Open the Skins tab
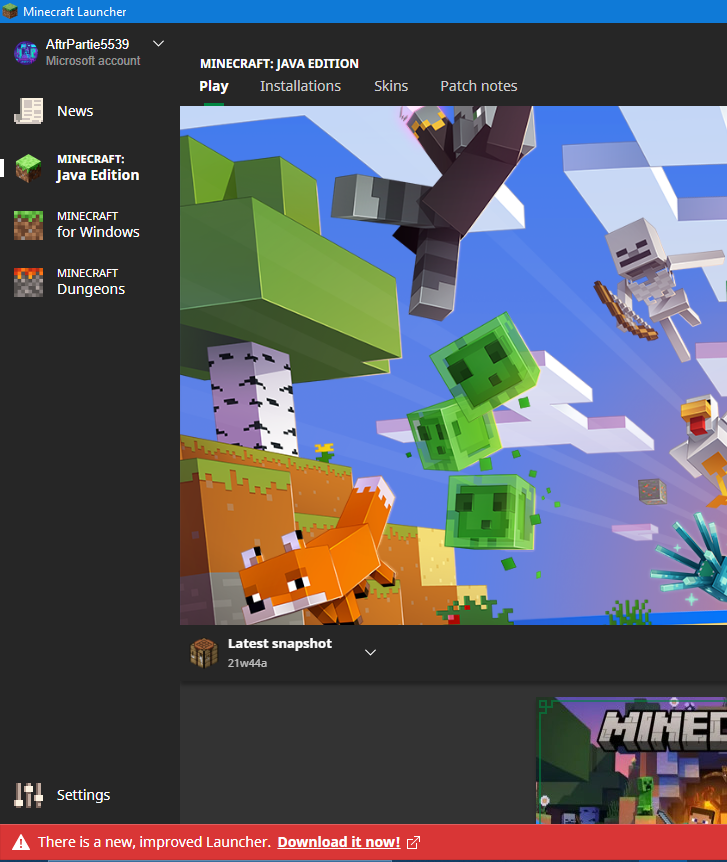 tap(391, 86)
